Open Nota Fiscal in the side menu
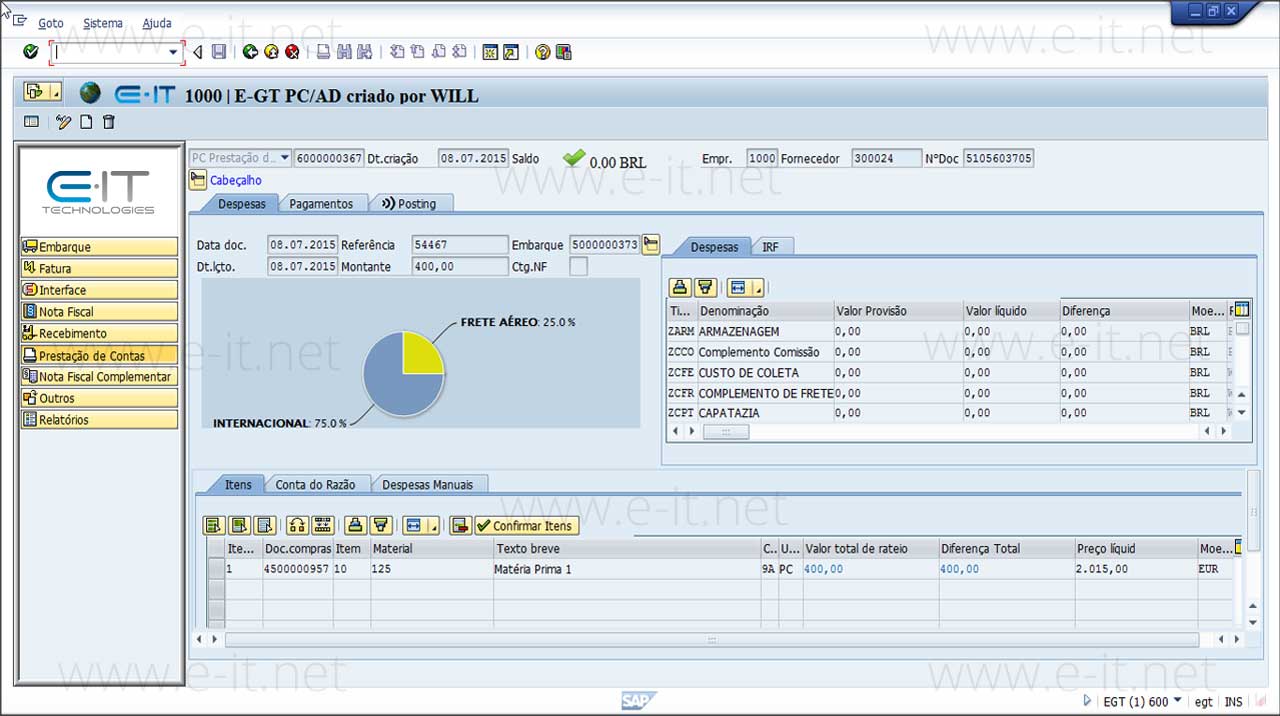This screenshot has height=716, width=1280. 99,312
